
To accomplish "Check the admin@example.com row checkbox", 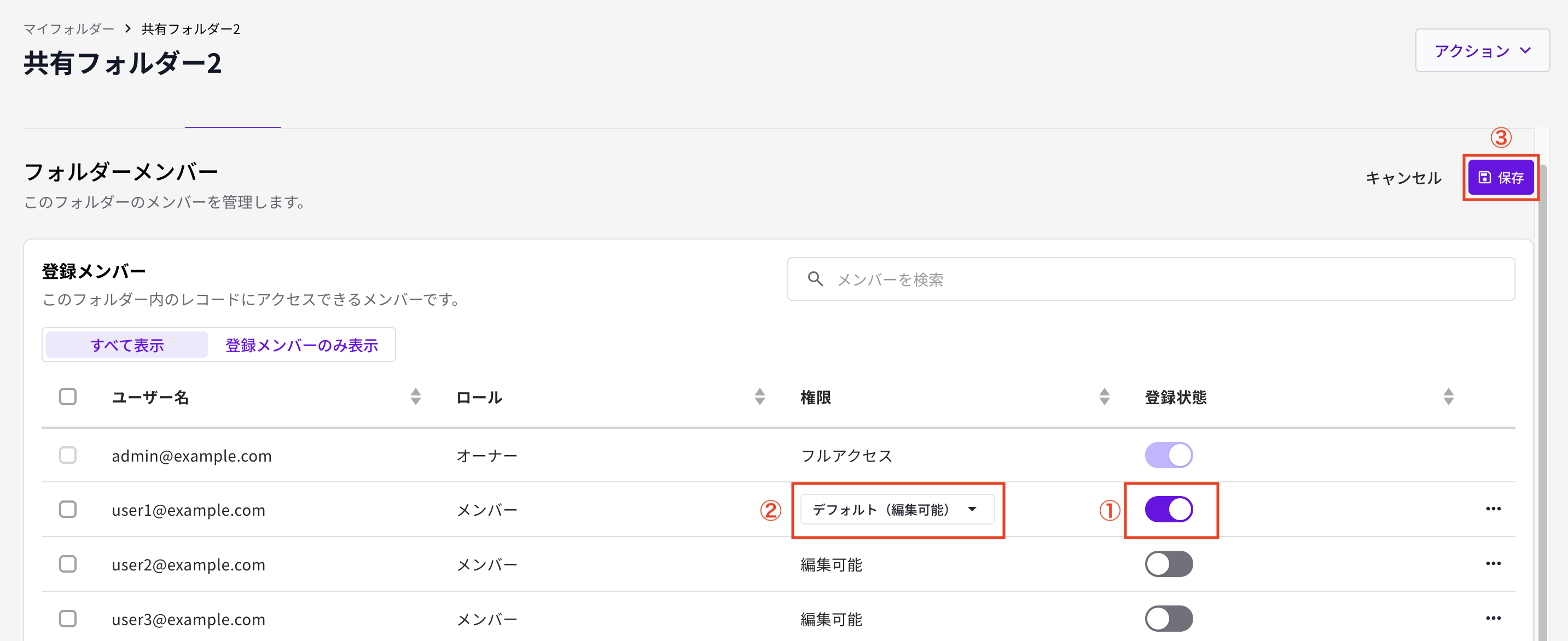I will click(67, 454).
